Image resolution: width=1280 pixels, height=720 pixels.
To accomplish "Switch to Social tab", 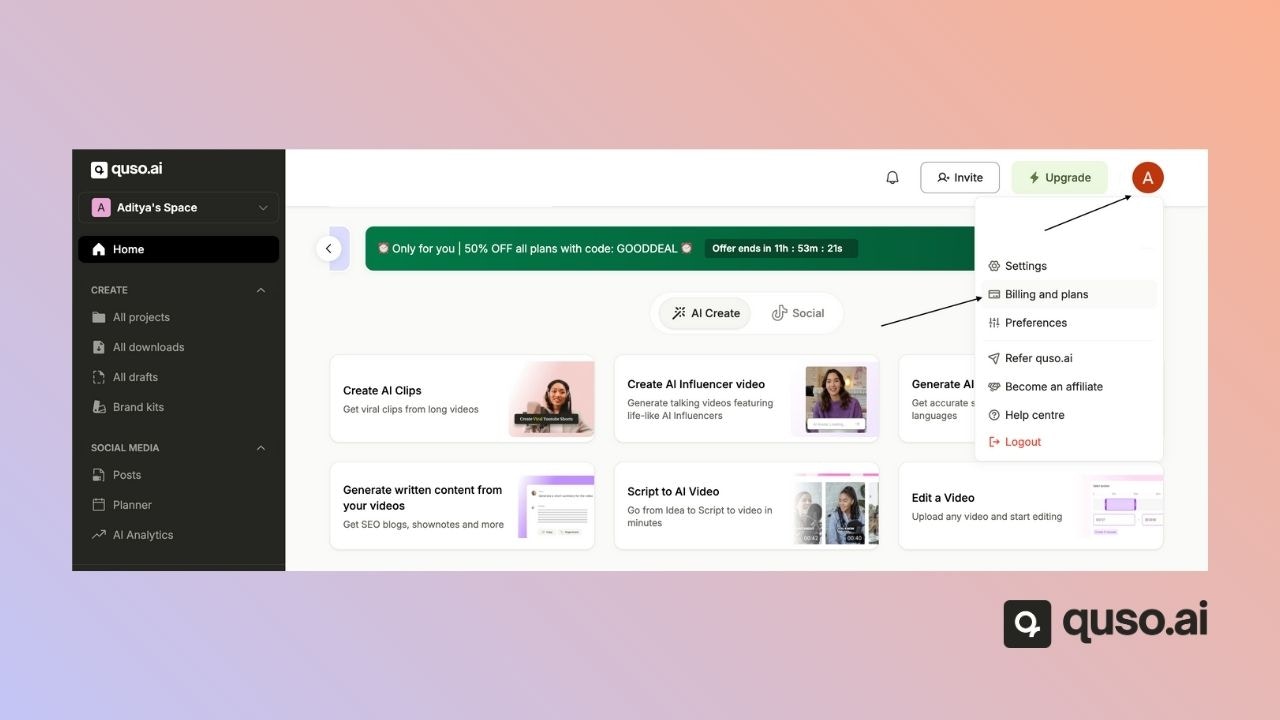I will 798,313.
